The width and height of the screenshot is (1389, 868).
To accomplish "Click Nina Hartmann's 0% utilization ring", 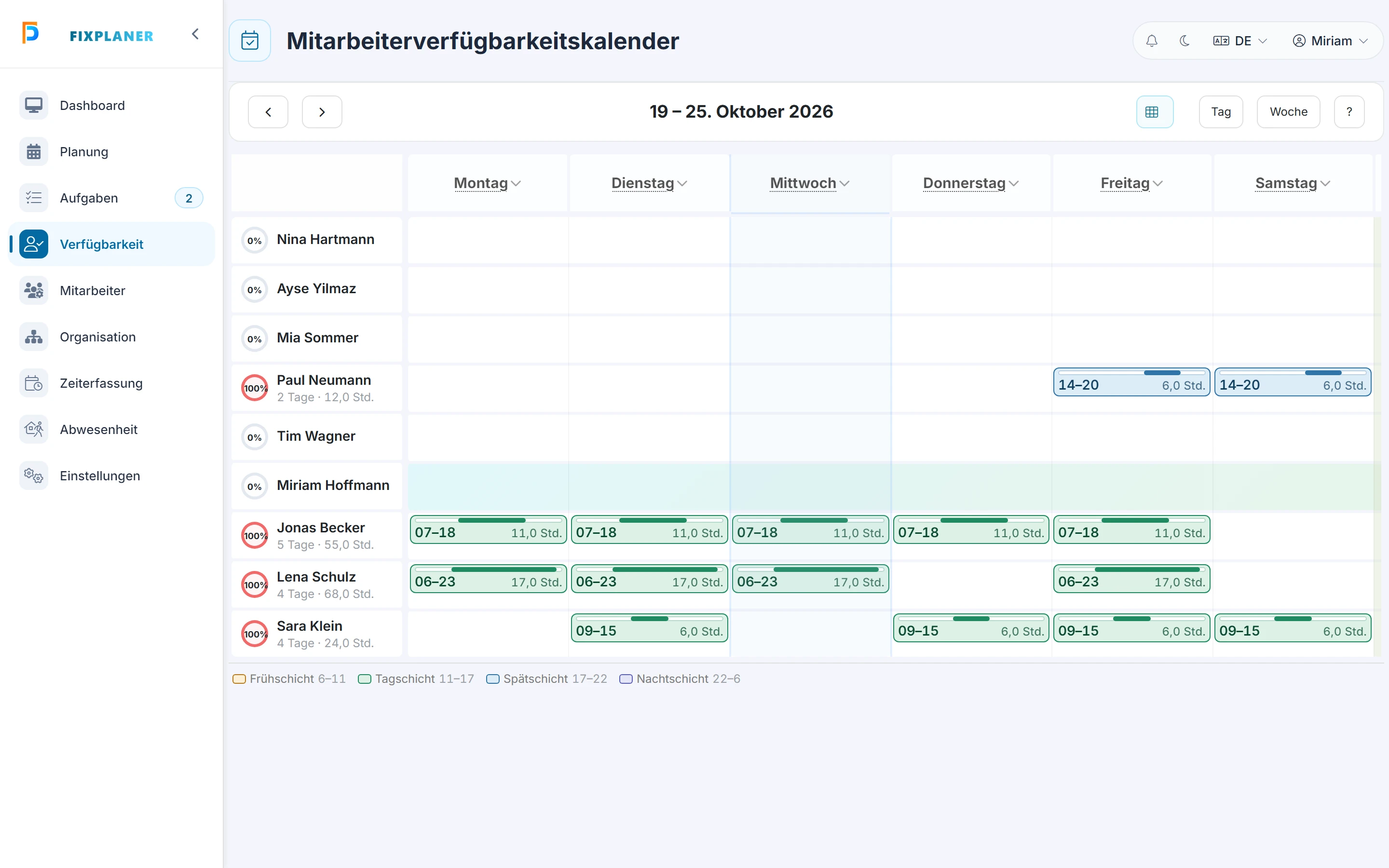I will (255, 241).
